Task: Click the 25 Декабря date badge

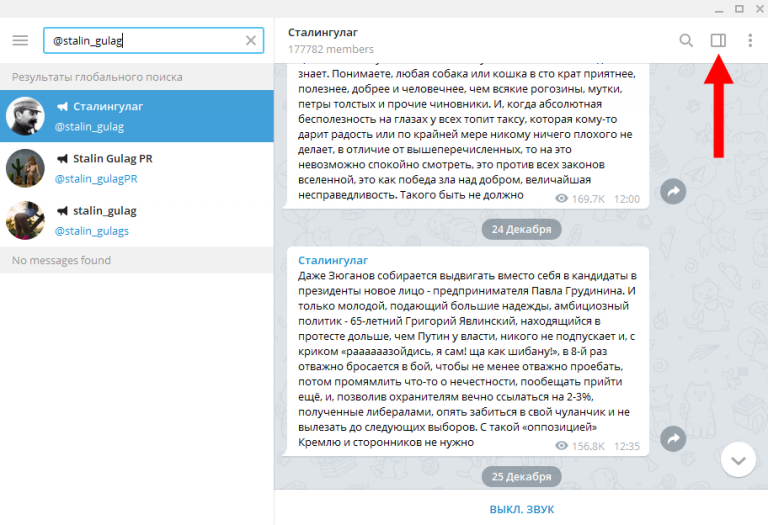Action: tap(522, 477)
